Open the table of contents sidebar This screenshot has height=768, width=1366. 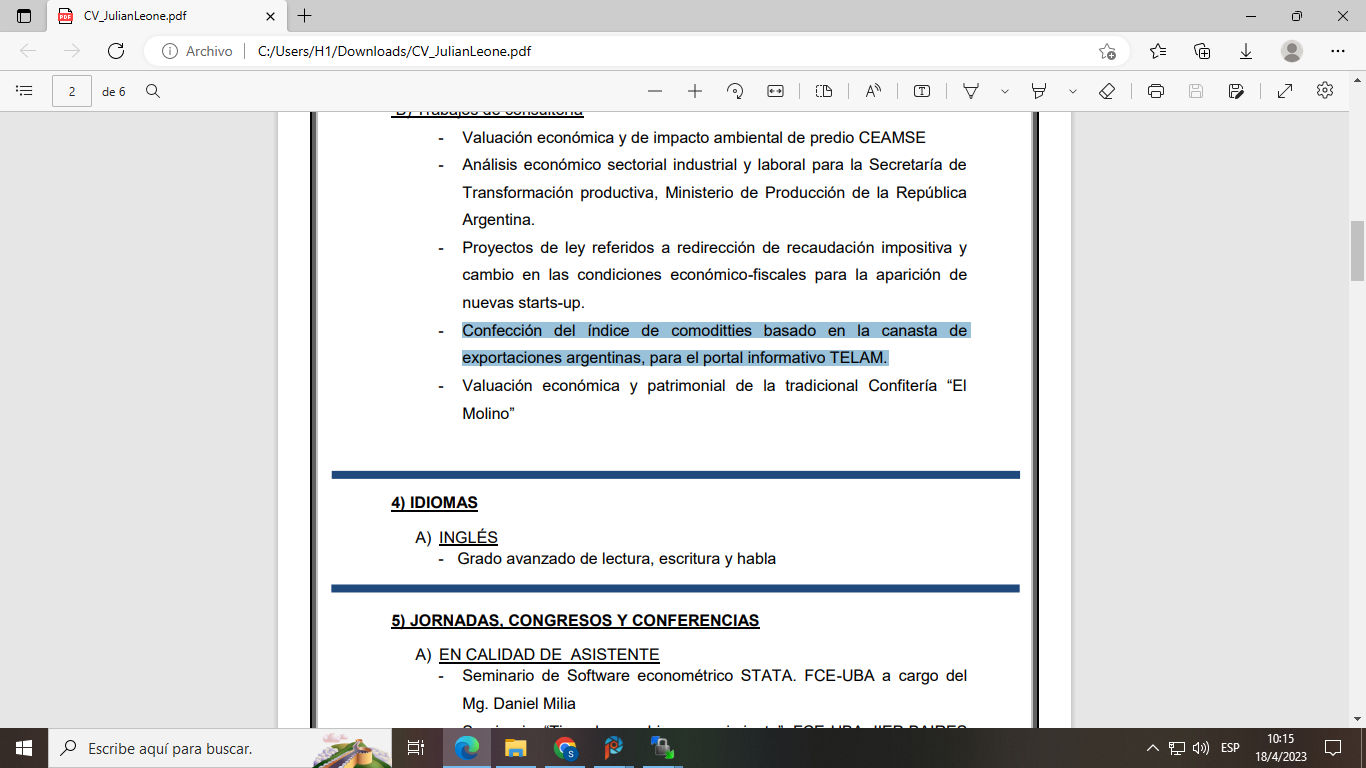point(25,91)
